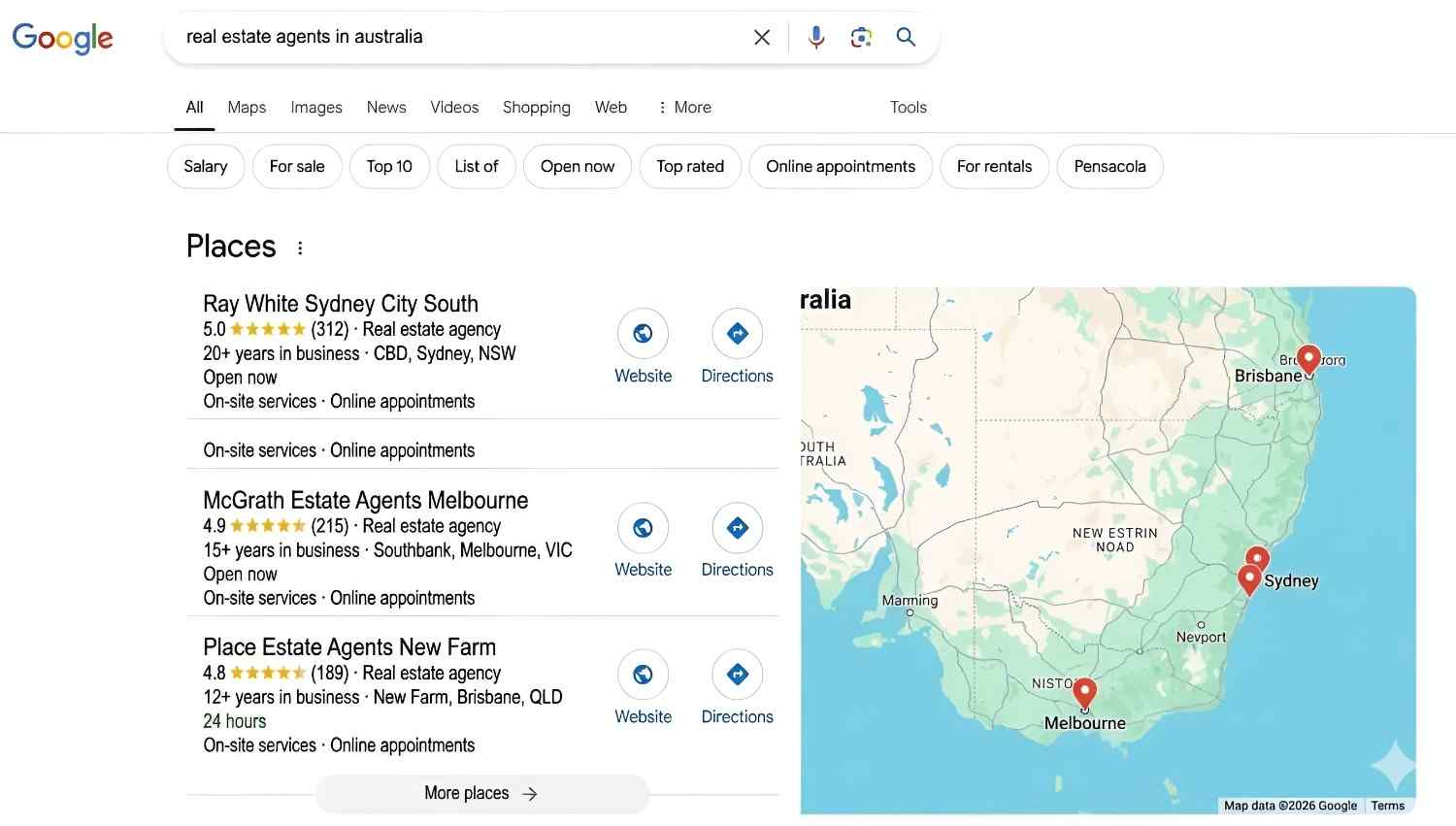The image size is (1456, 826).
Task: Get directions to Ray White Sydney
Action: tap(737, 334)
